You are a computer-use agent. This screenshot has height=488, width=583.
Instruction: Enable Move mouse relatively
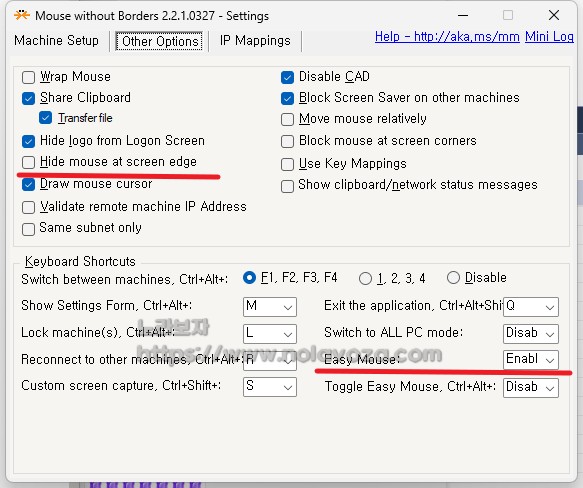tap(287, 119)
